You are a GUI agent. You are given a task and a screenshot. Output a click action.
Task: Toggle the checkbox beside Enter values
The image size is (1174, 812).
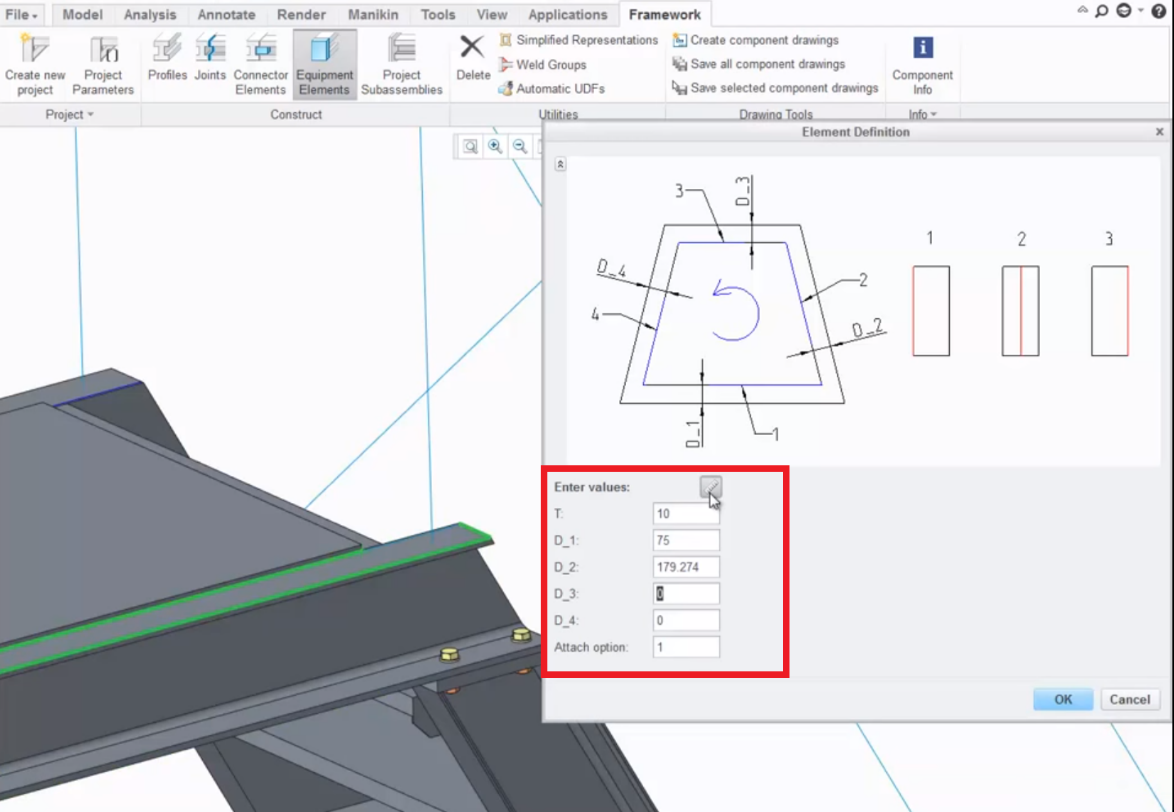point(709,487)
